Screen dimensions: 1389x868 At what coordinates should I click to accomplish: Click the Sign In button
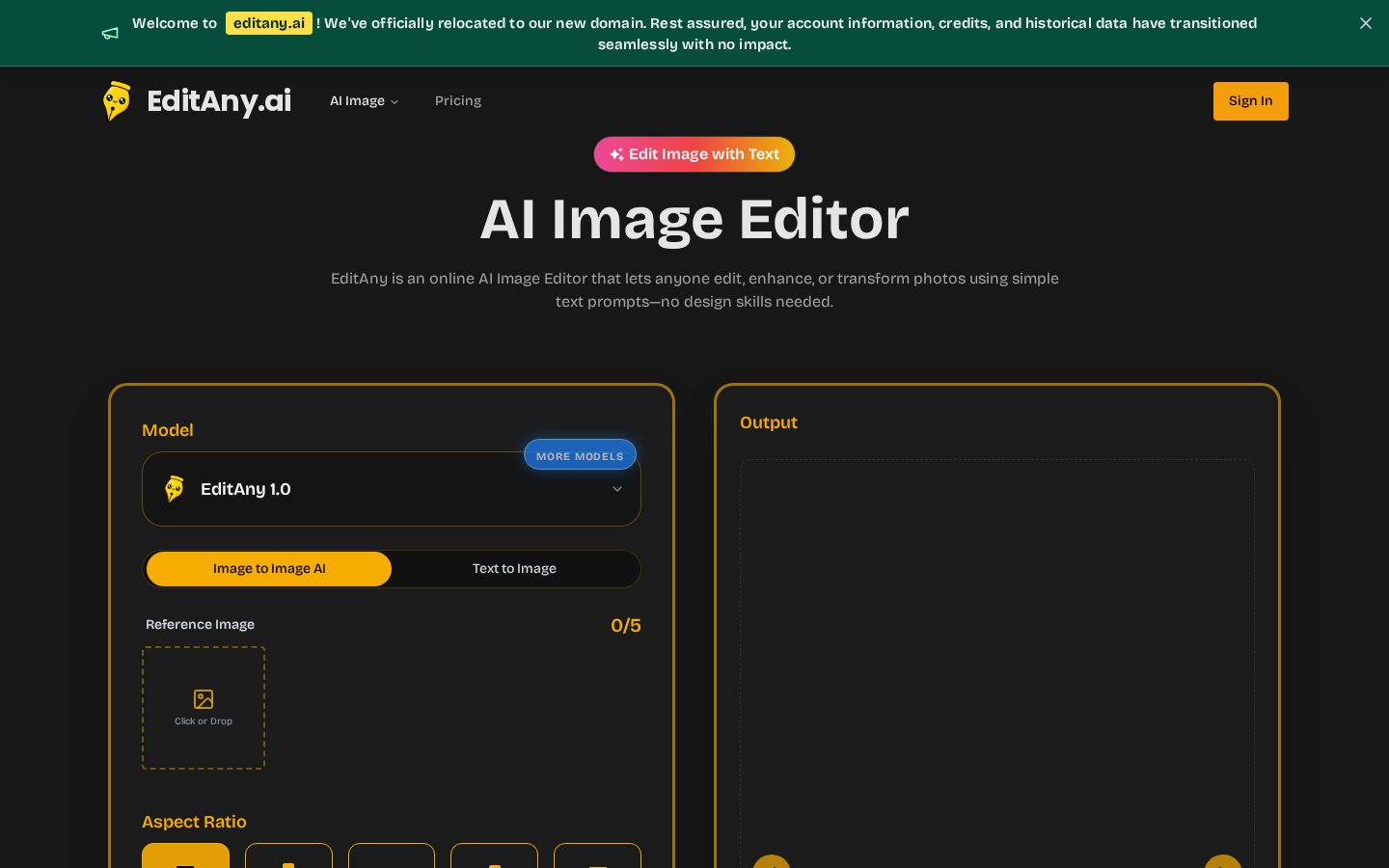click(1250, 101)
